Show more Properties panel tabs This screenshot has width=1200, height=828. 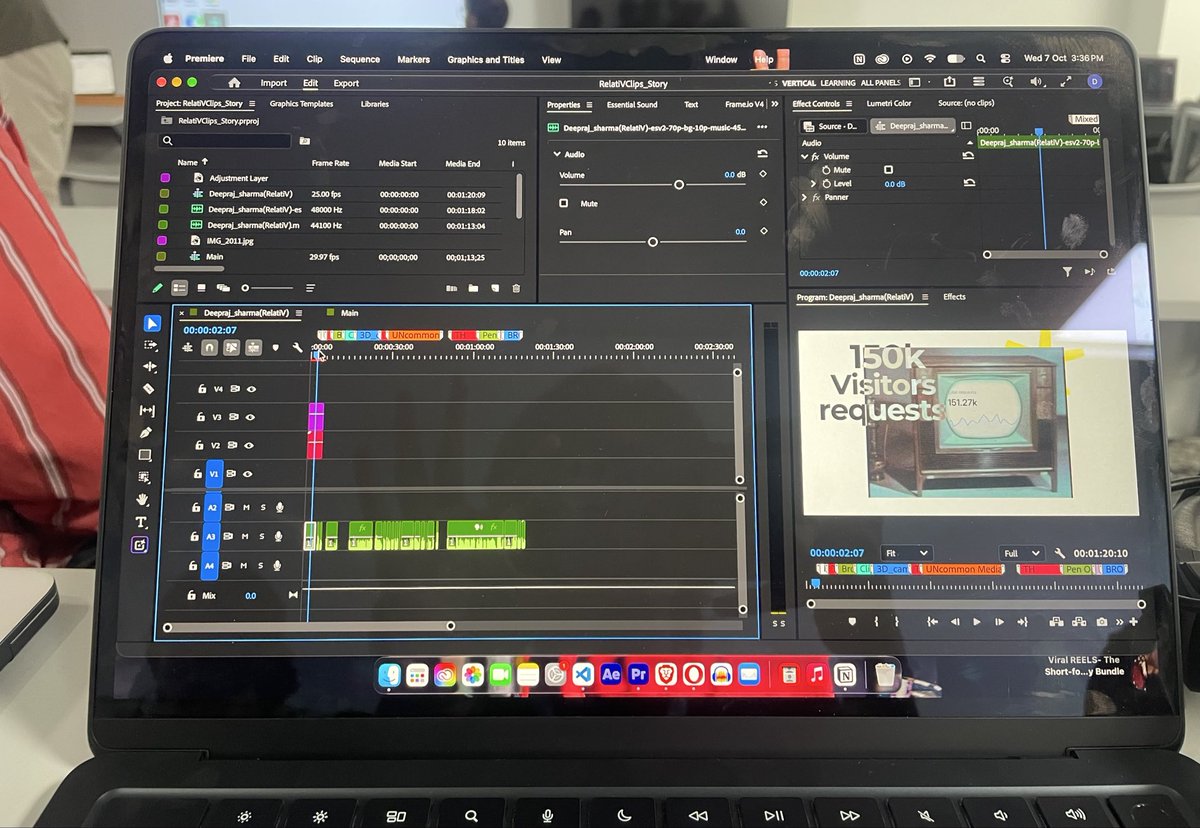pyautogui.click(x=773, y=104)
